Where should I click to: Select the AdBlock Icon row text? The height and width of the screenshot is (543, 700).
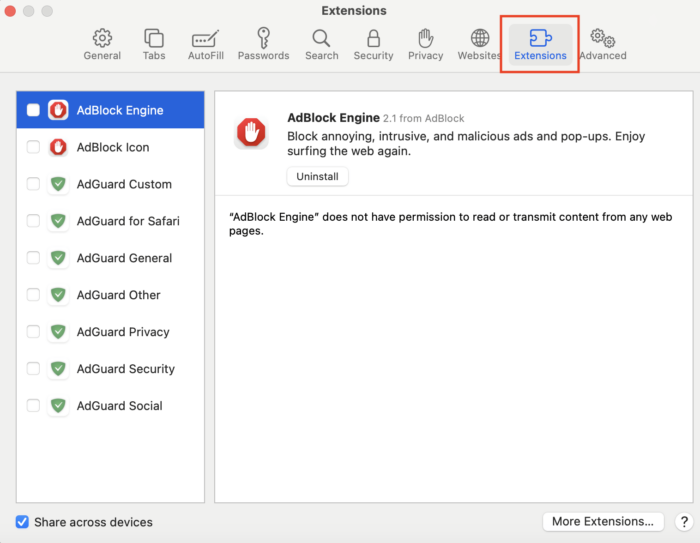point(113,147)
